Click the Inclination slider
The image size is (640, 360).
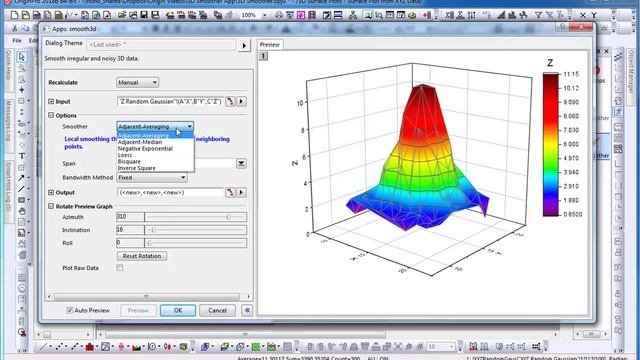(x=196, y=230)
